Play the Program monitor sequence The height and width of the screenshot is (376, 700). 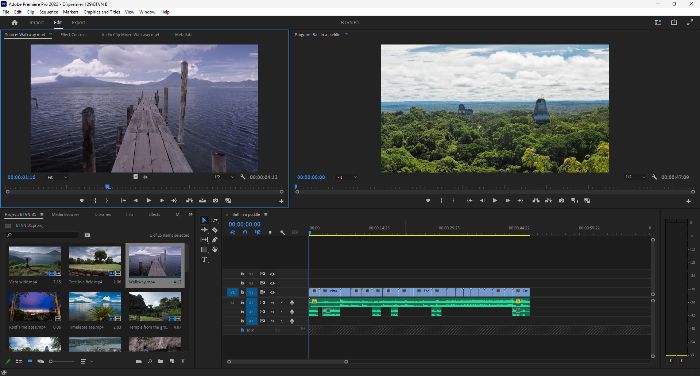(495, 201)
